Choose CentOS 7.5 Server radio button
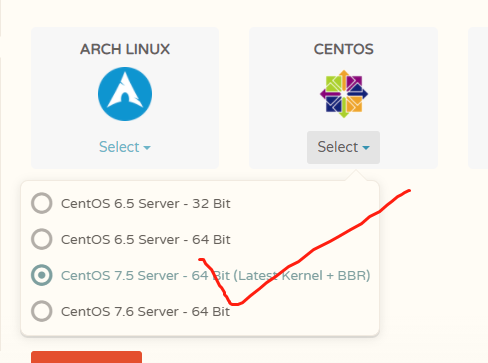 click(x=42, y=275)
